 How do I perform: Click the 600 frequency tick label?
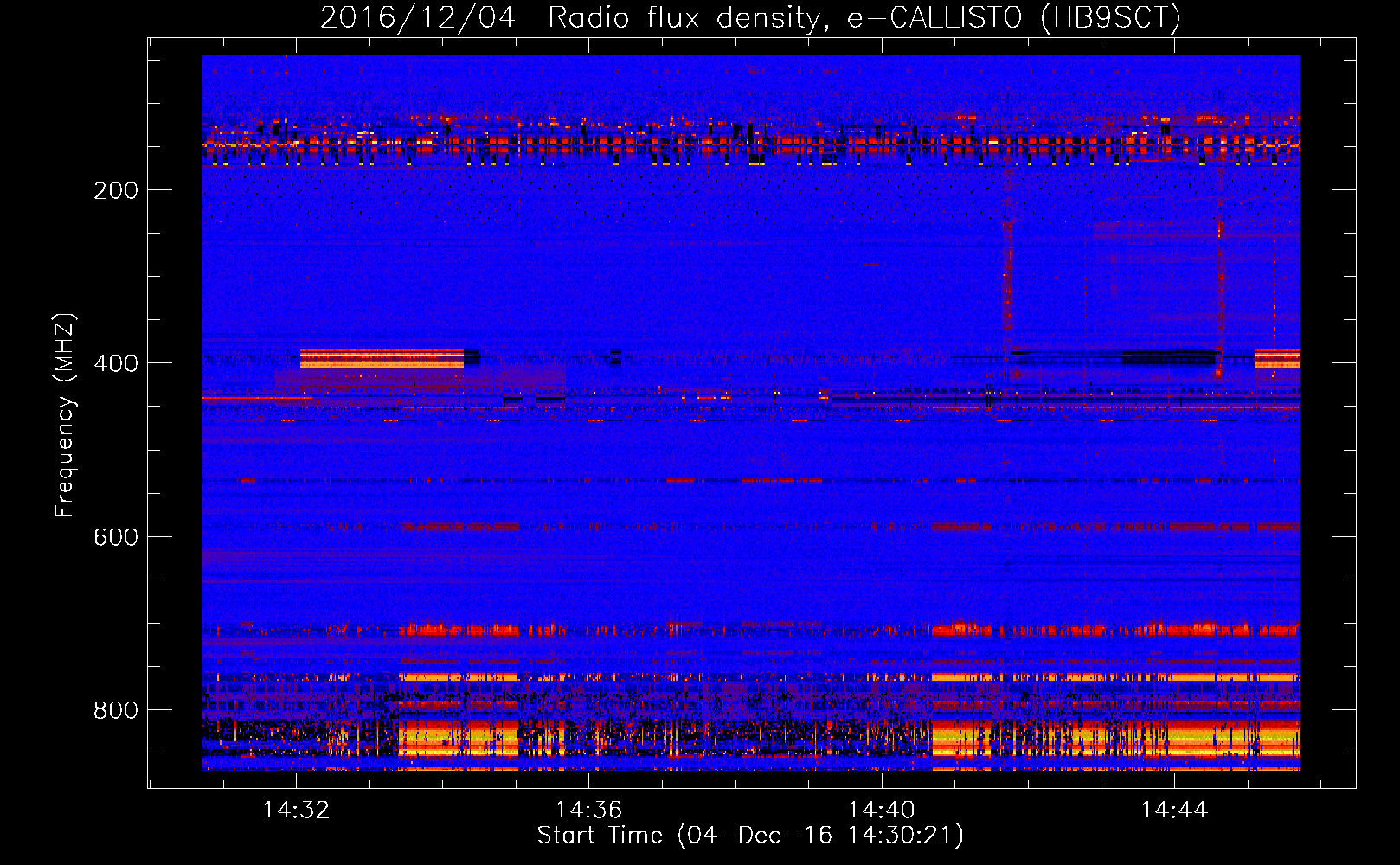pos(116,537)
